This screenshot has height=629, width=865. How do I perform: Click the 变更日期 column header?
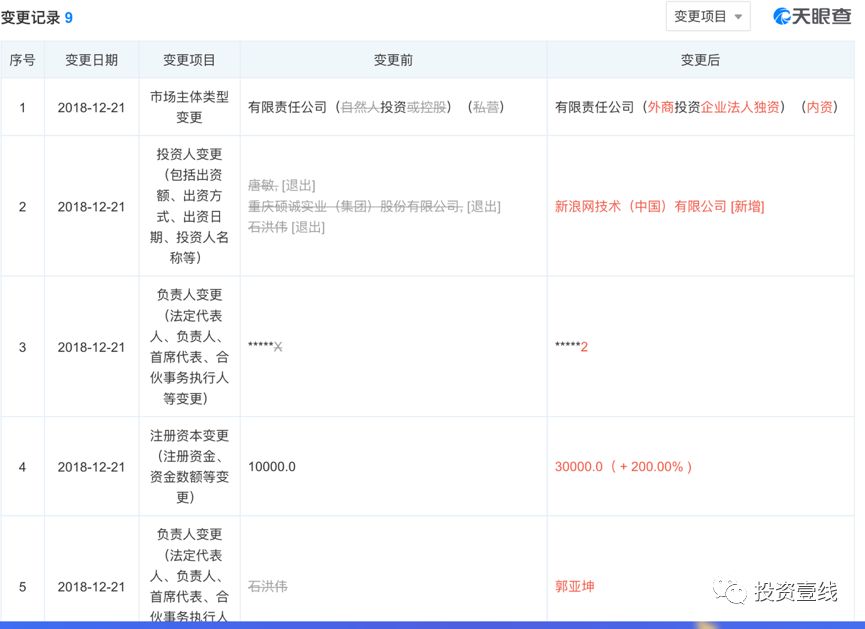pos(91,60)
